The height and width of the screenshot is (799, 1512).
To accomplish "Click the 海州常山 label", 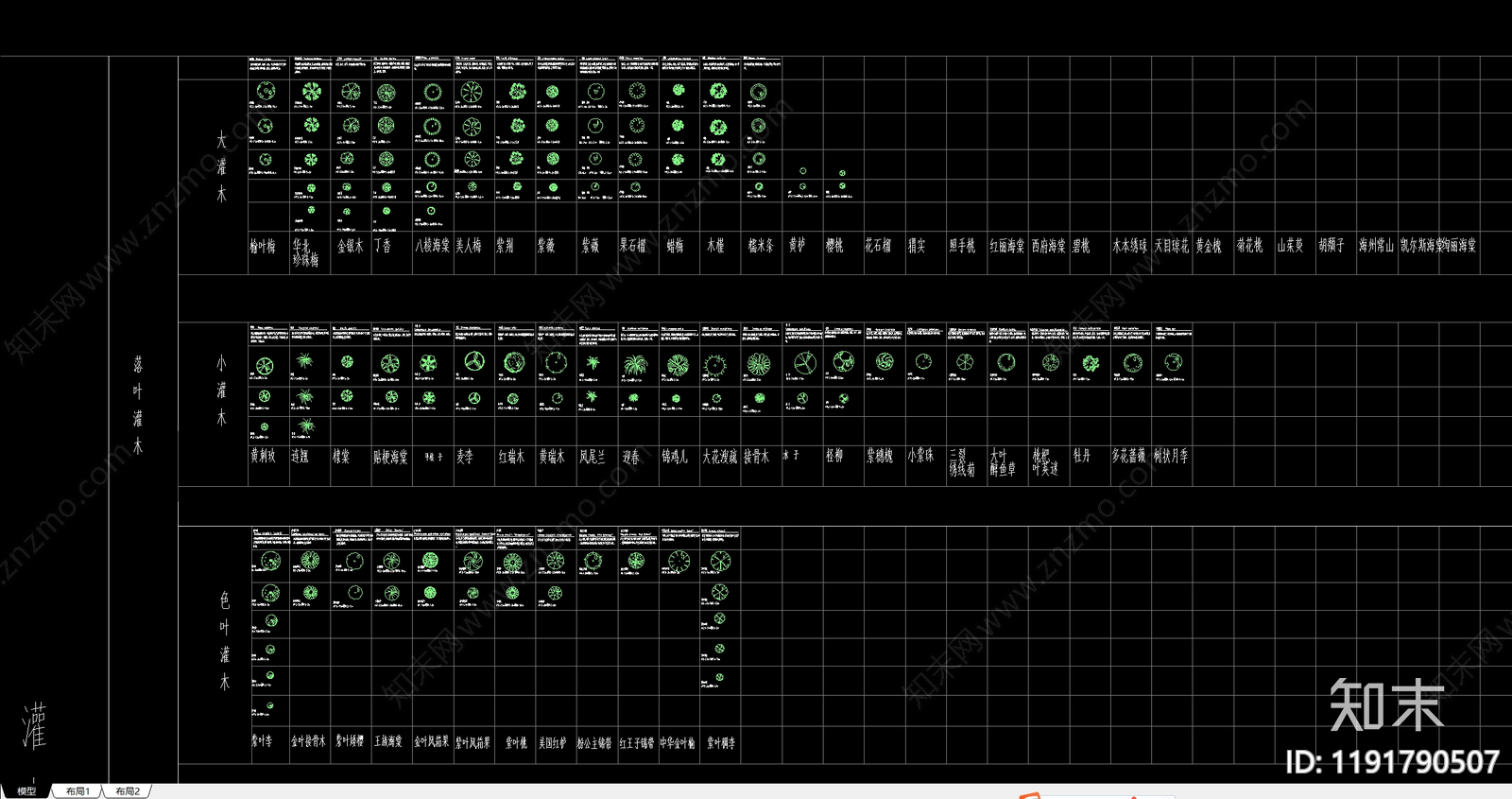I will [x=1377, y=246].
